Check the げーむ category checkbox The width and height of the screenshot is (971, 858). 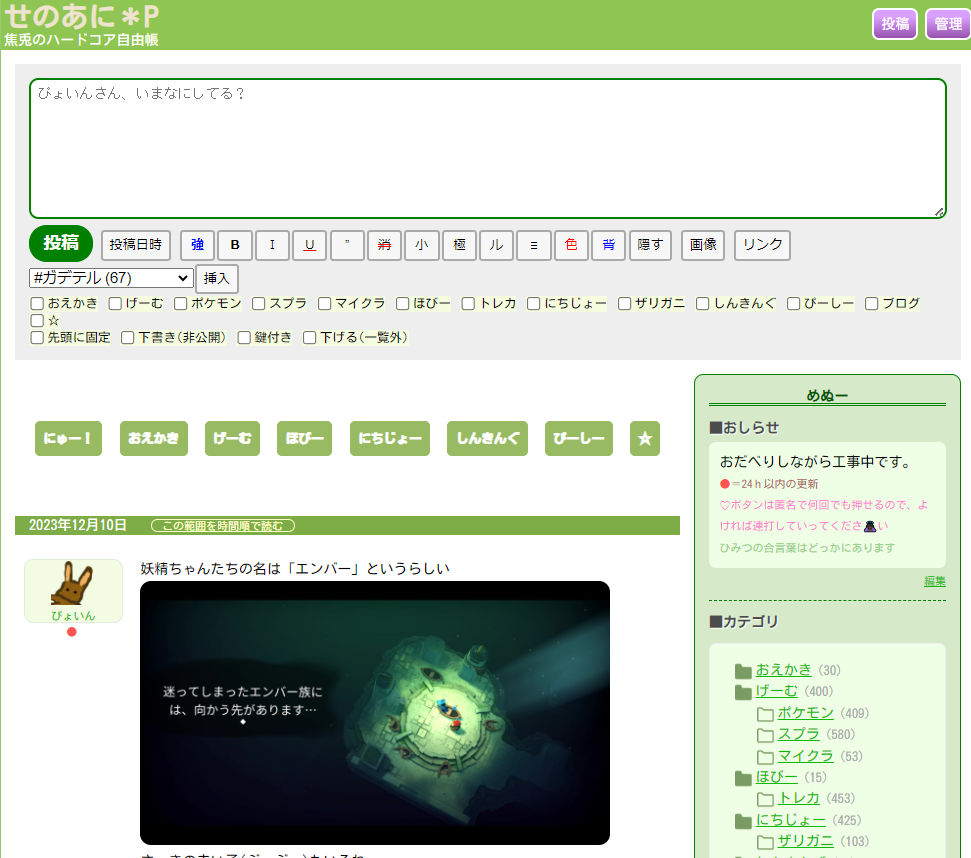(x=115, y=303)
